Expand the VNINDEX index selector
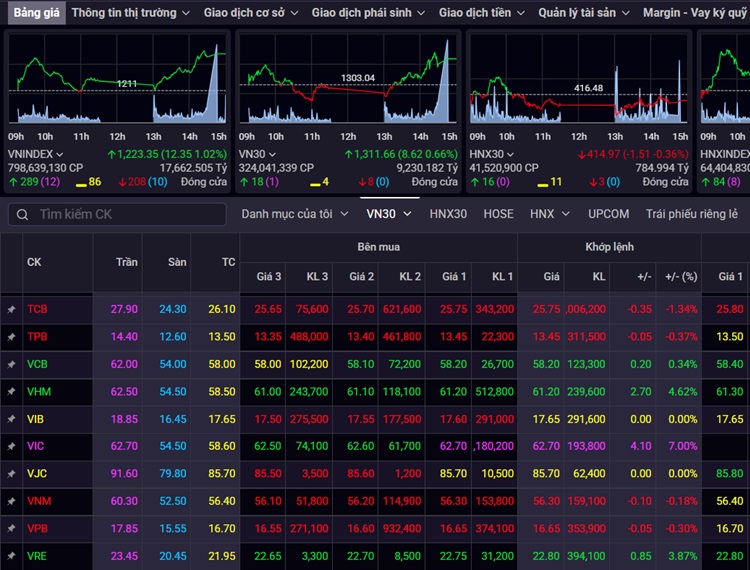Screen dimensions: 750x570 (x=35, y=154)
